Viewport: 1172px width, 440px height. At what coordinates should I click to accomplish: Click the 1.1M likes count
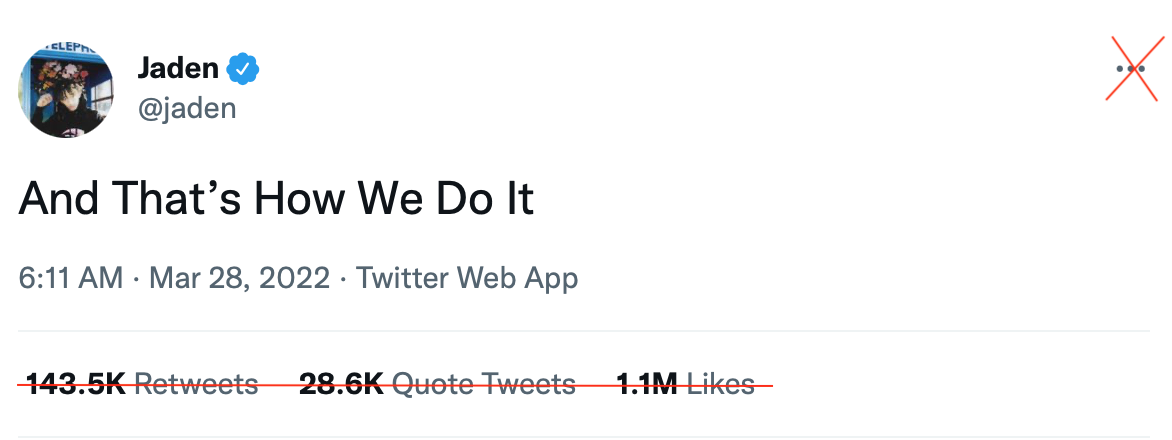(647, 383)
